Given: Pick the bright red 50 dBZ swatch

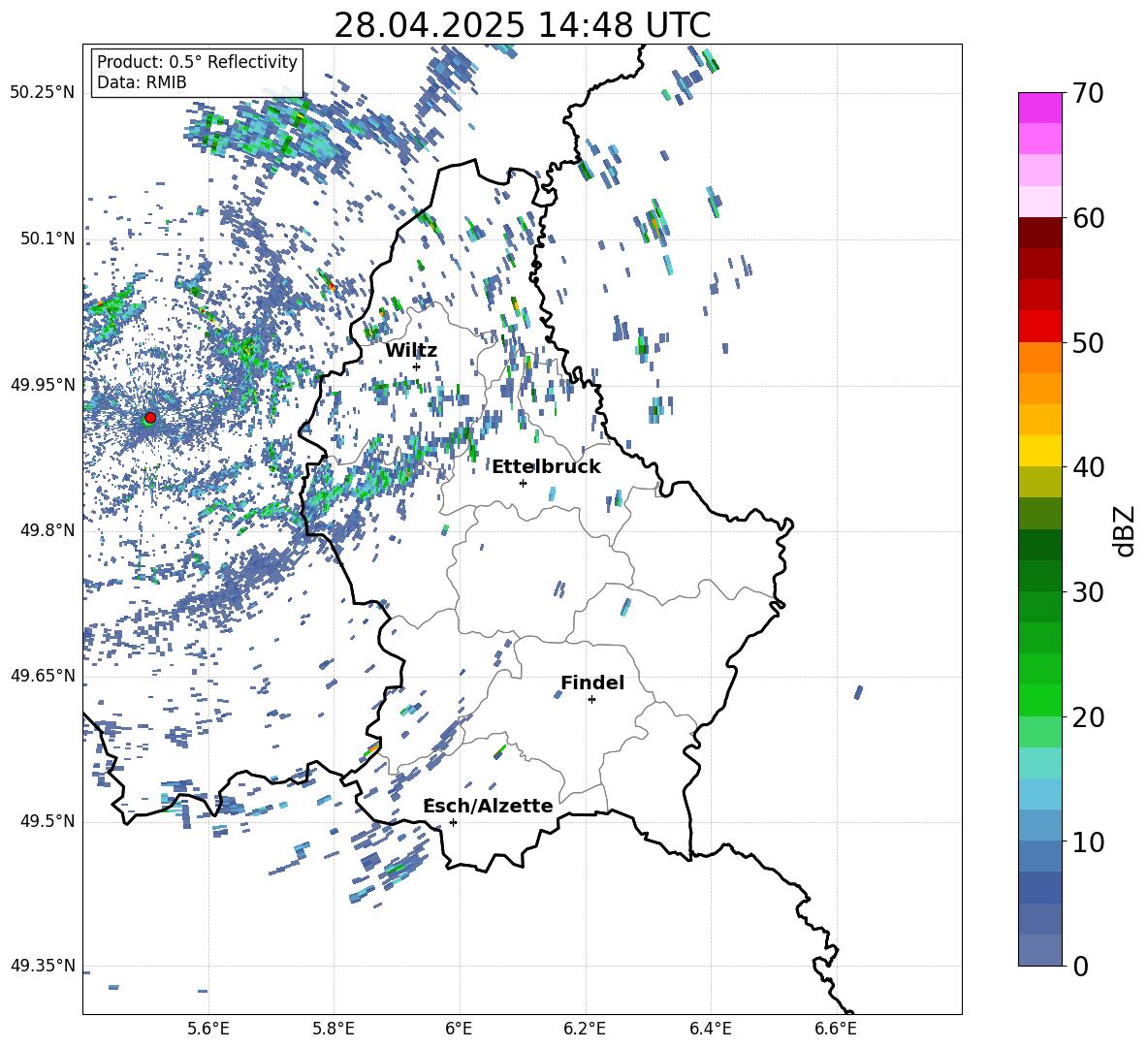Looking at the screenshot, I should tap(1039, 327).
